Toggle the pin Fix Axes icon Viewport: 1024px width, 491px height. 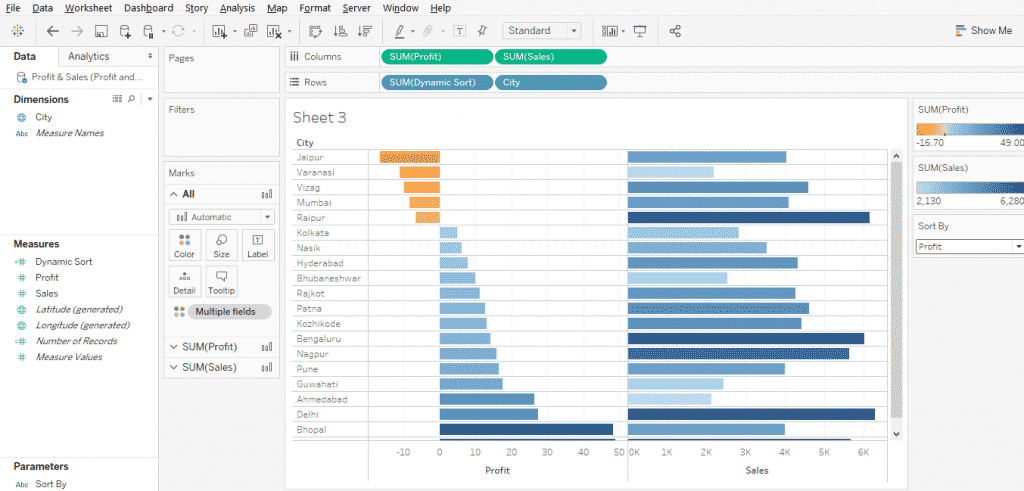tap(483, 31)
